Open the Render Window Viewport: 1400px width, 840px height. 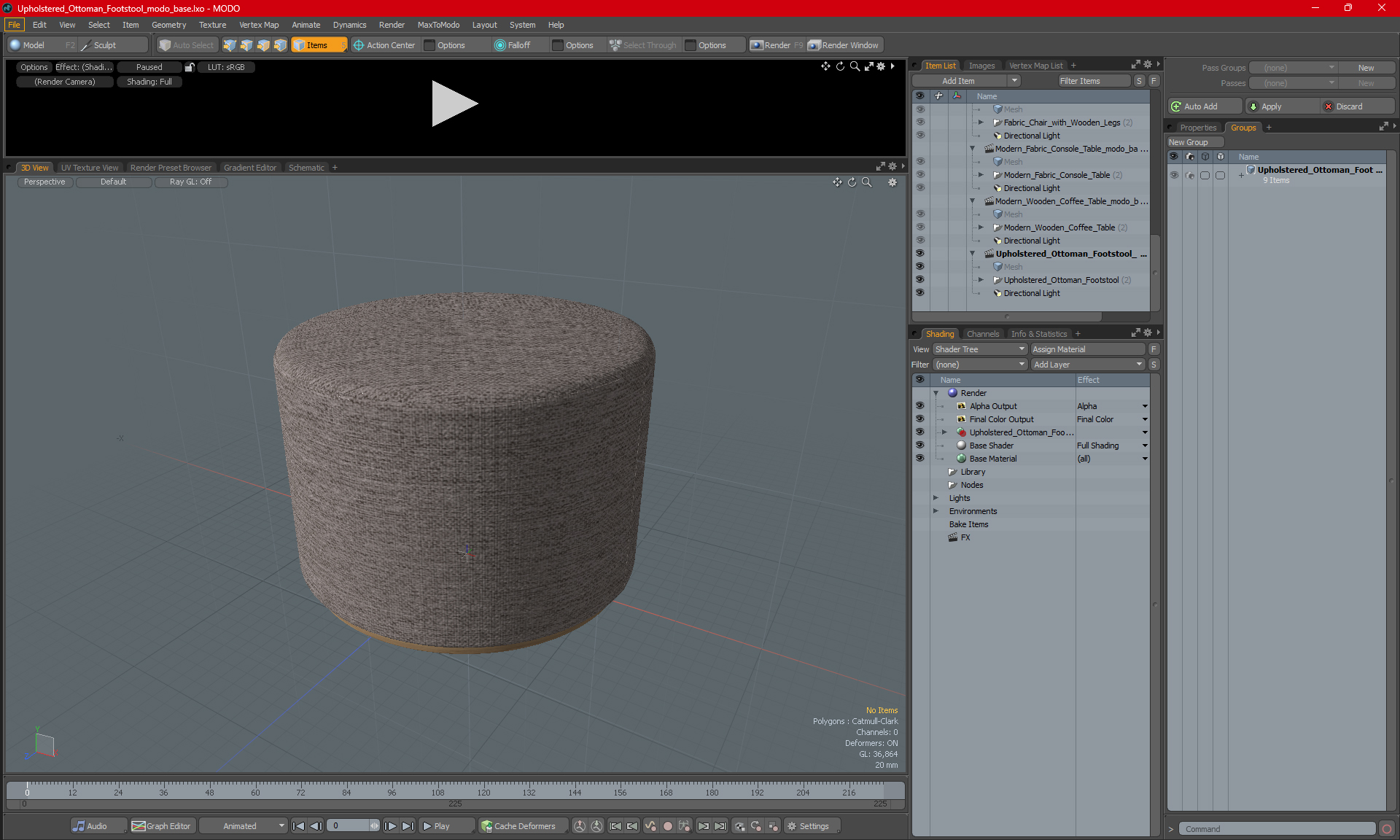[x=844, y=45]
